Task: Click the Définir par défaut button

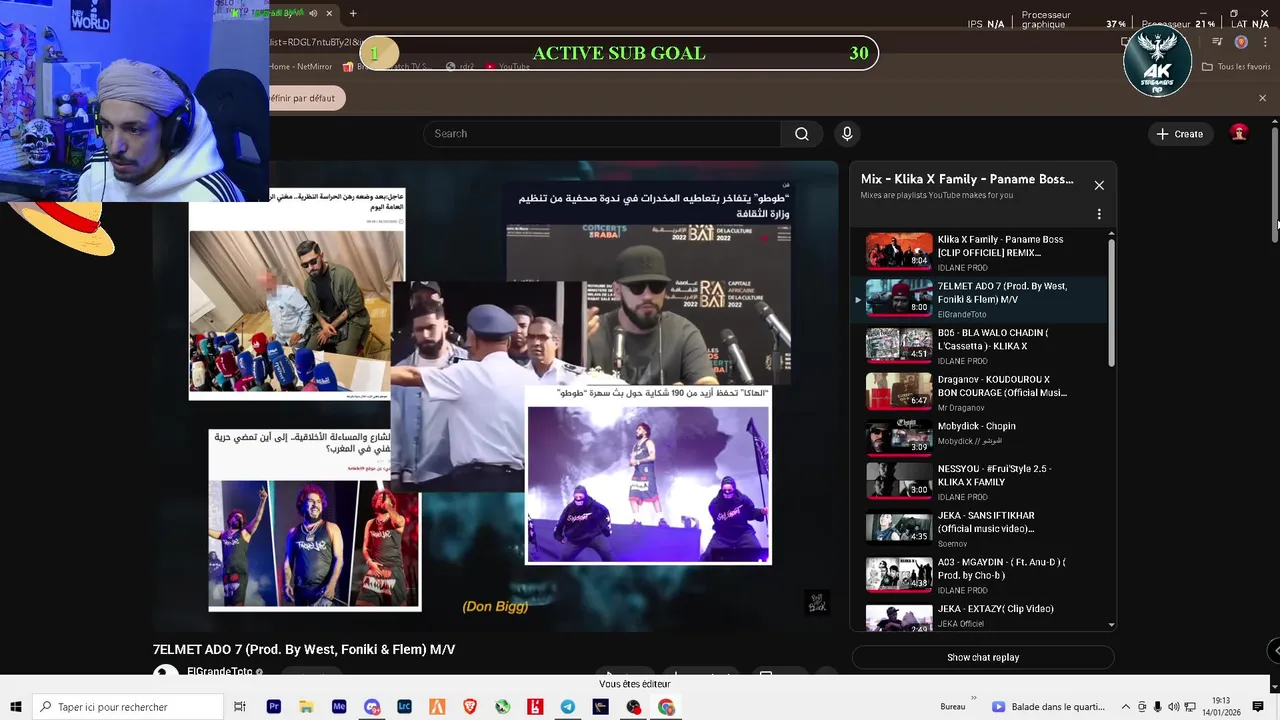Action: pyautogui.click(x=308, y=98)
